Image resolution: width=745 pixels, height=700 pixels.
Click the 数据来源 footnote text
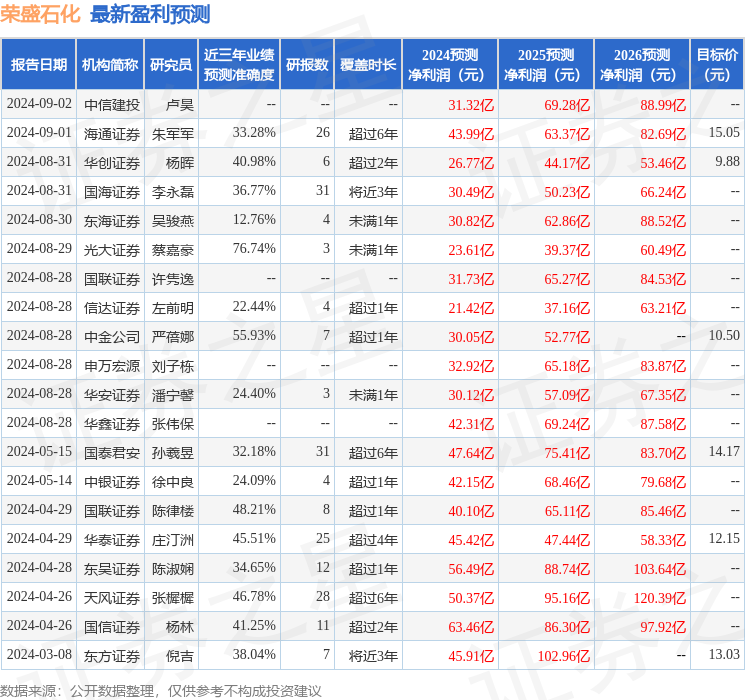(161, 690)
